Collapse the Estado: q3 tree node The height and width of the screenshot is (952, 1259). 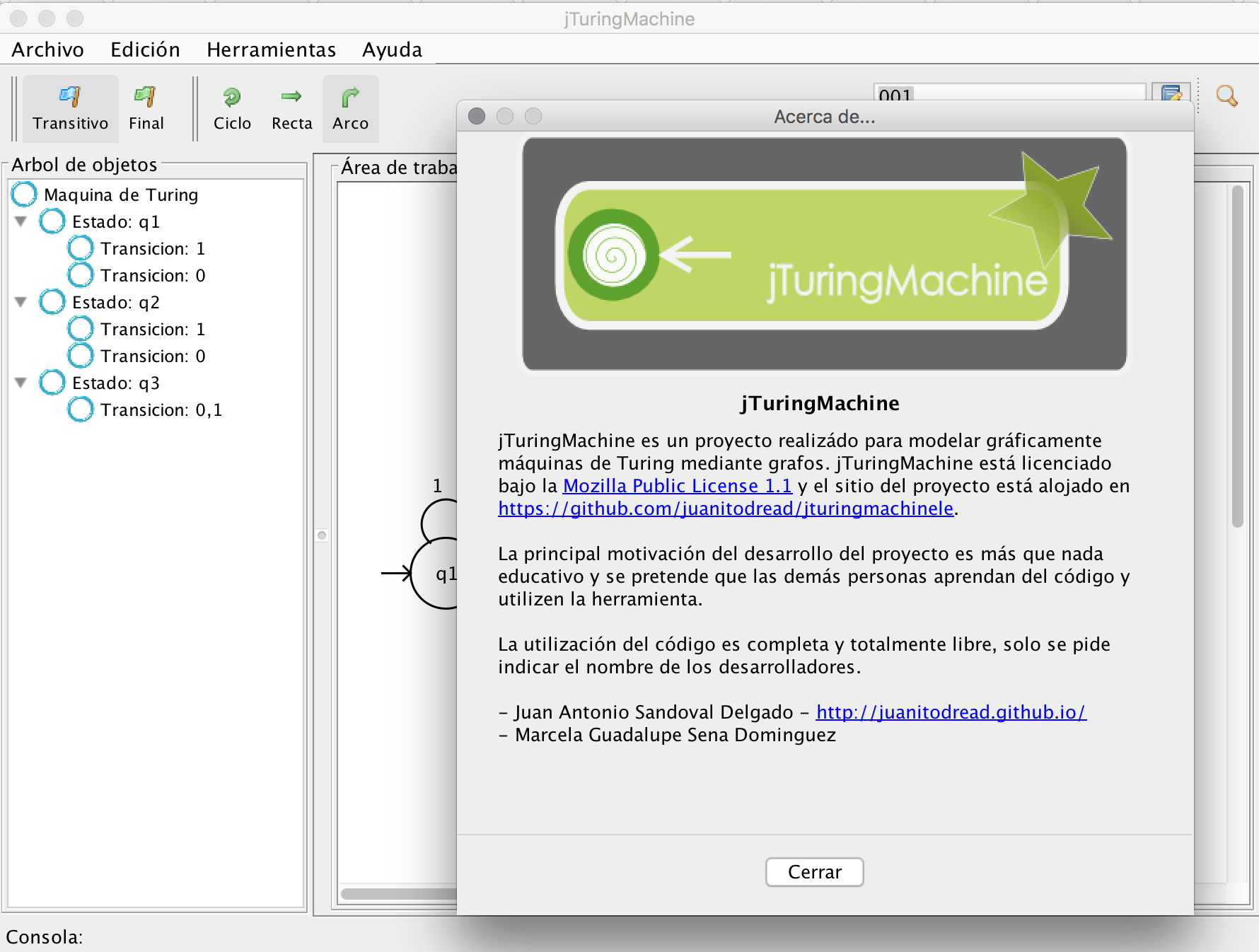pyautogui.click(x=21, y=383)
